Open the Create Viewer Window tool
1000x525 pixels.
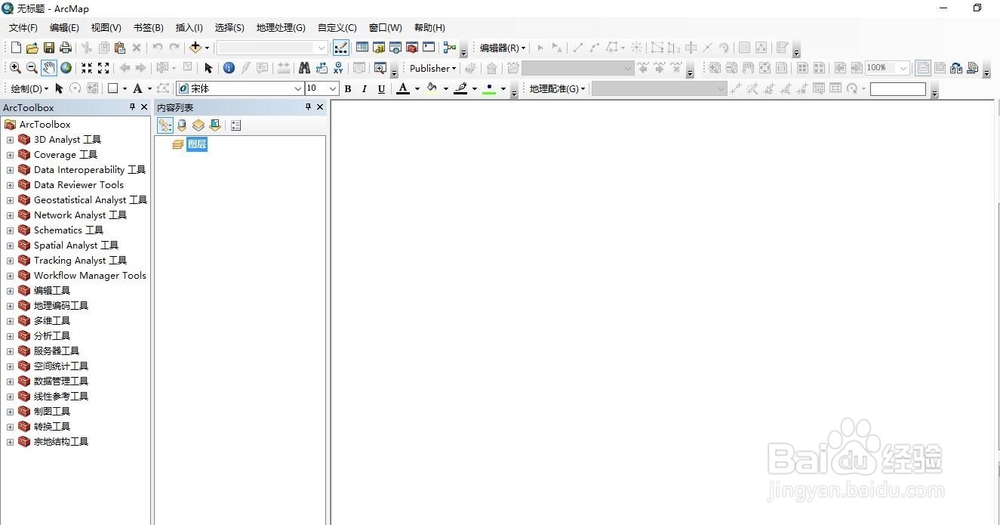pos(380,68)
